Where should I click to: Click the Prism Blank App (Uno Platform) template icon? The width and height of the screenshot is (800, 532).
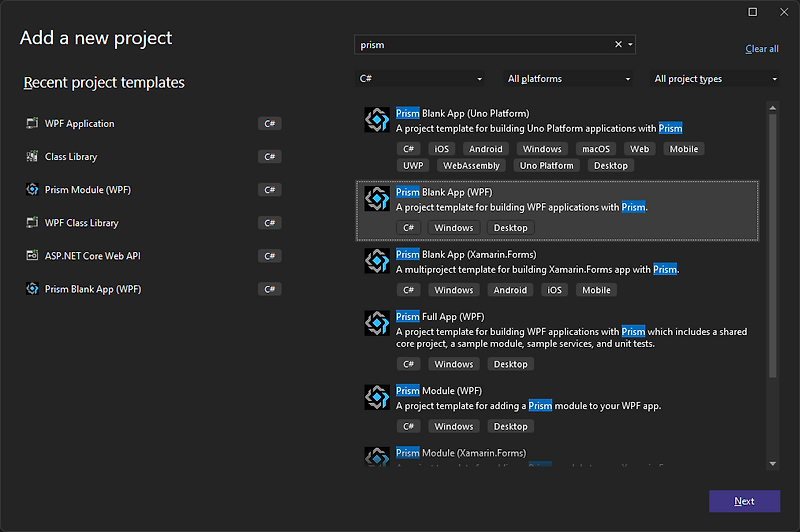coord(377,120)
